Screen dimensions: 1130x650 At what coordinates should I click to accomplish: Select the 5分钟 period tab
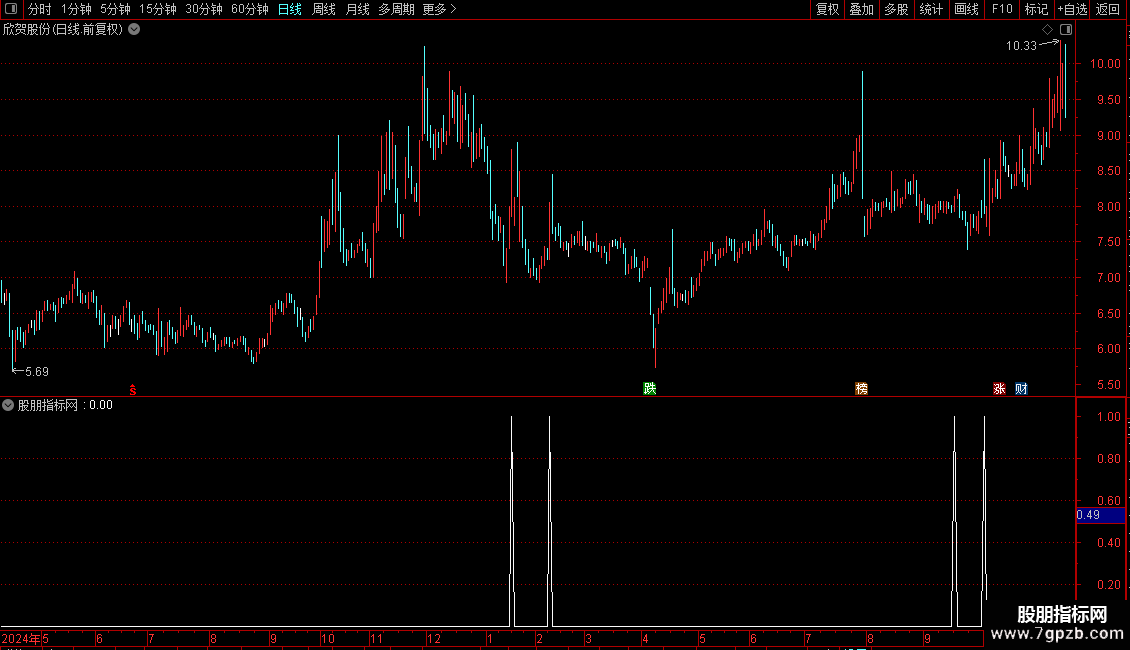click(x=115, y=9)
